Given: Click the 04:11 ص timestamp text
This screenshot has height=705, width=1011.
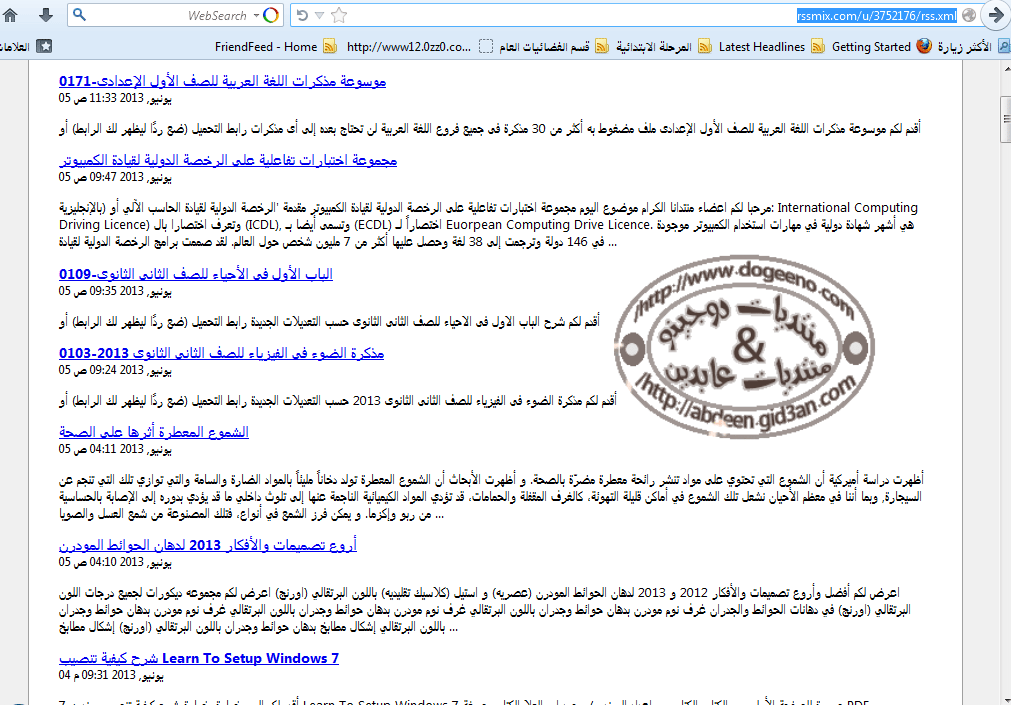Looking at the screenshot, I should pyautogui.click(x=115, y=449).
